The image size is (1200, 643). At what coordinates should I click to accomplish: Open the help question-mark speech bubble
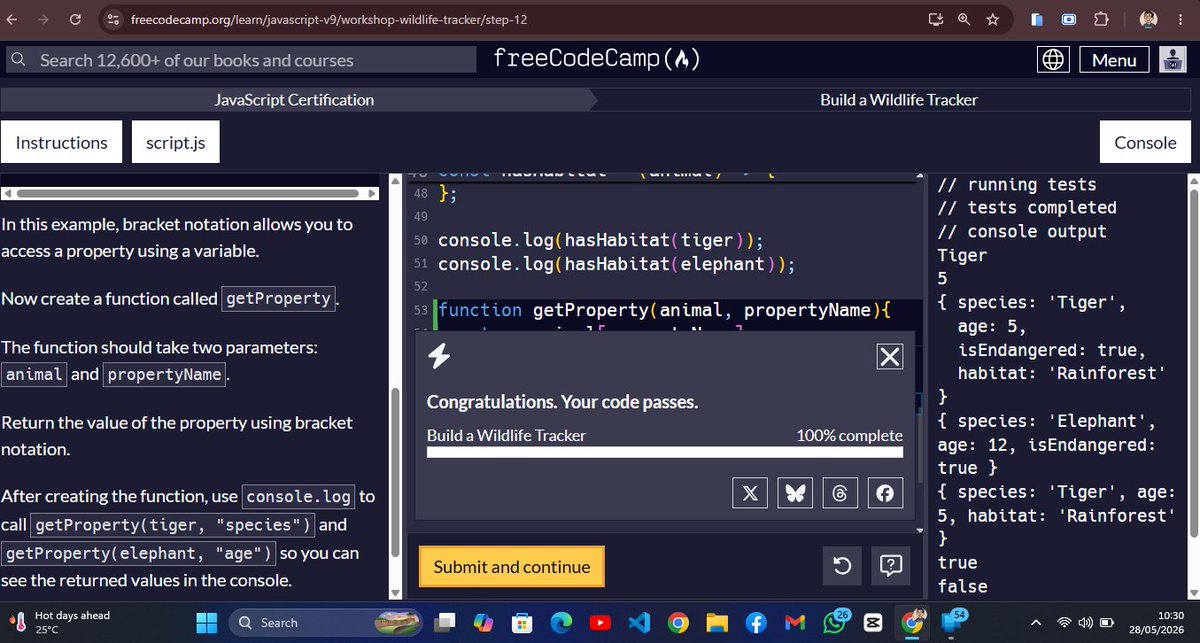click(890, 567)
